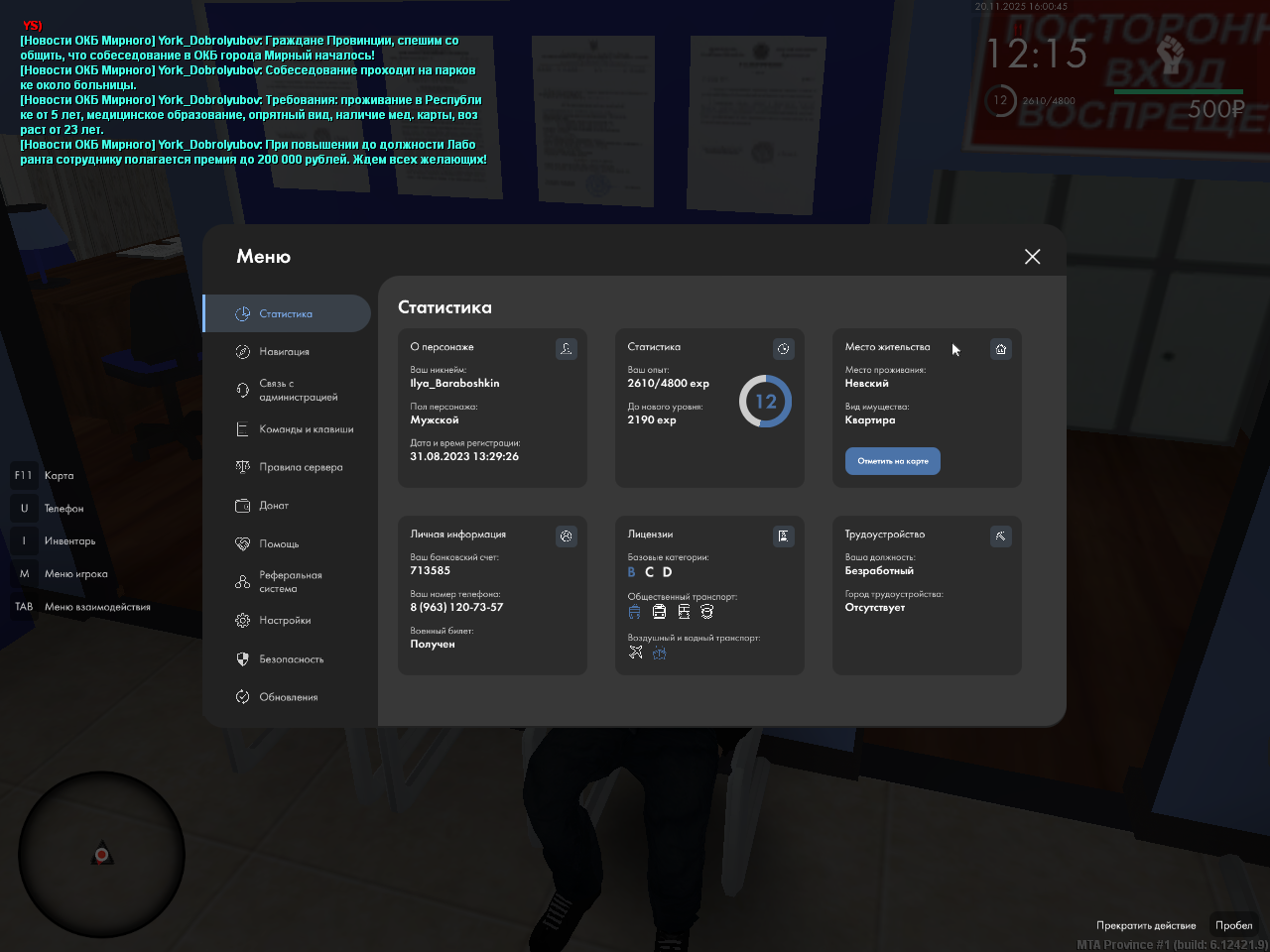Click the gear icon beside Настройки
Image resolution: width=1270 pixels, height=952 pixels.
click(242, 621)
